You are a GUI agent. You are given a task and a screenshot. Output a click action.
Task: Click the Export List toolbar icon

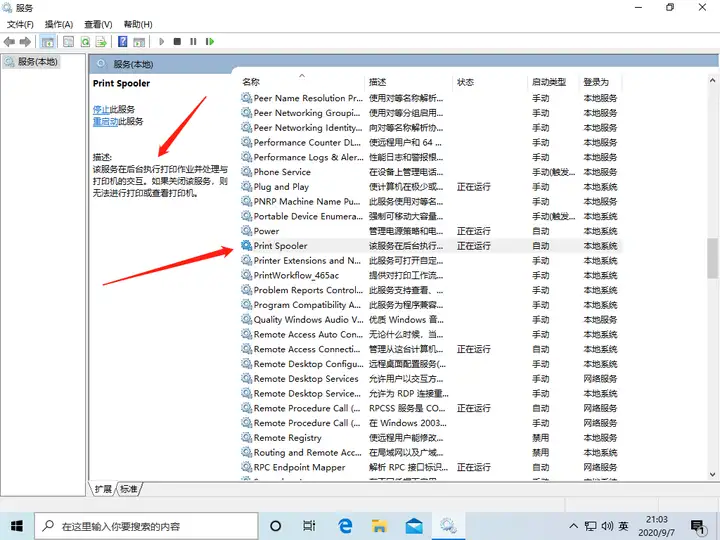pos(101,42)
